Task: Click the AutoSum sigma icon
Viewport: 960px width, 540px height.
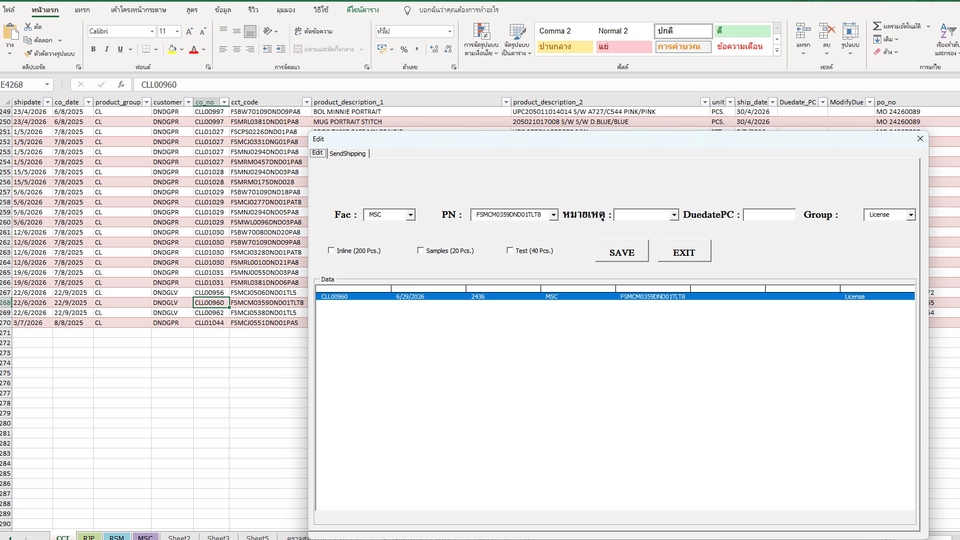Action: [876, 26]
